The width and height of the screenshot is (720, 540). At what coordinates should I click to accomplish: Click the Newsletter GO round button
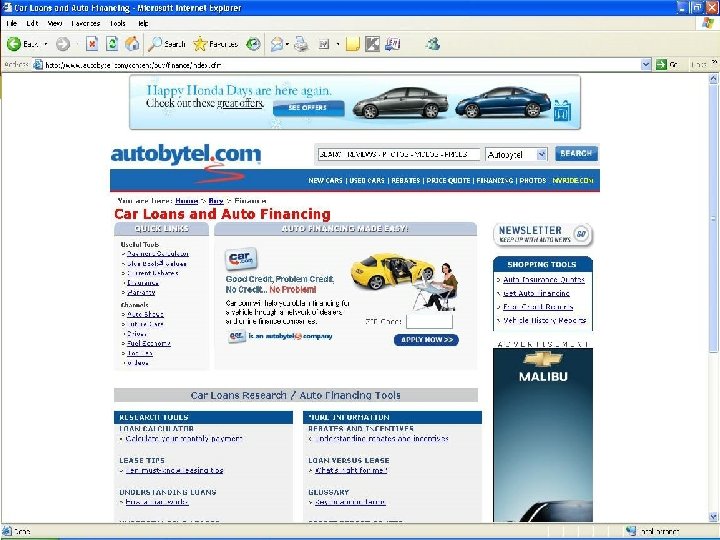[x=582, y=234]
